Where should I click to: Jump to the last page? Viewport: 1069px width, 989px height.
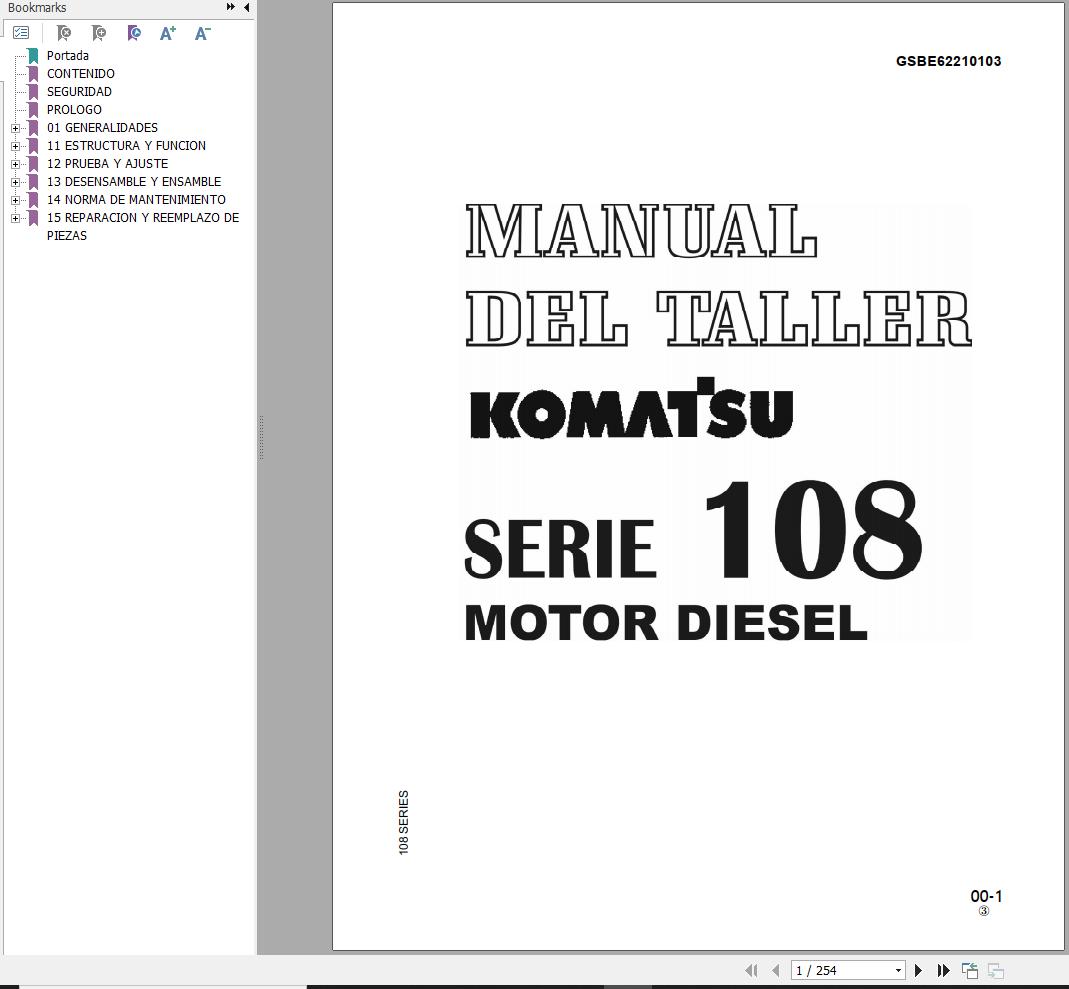(x=944, y=970)
